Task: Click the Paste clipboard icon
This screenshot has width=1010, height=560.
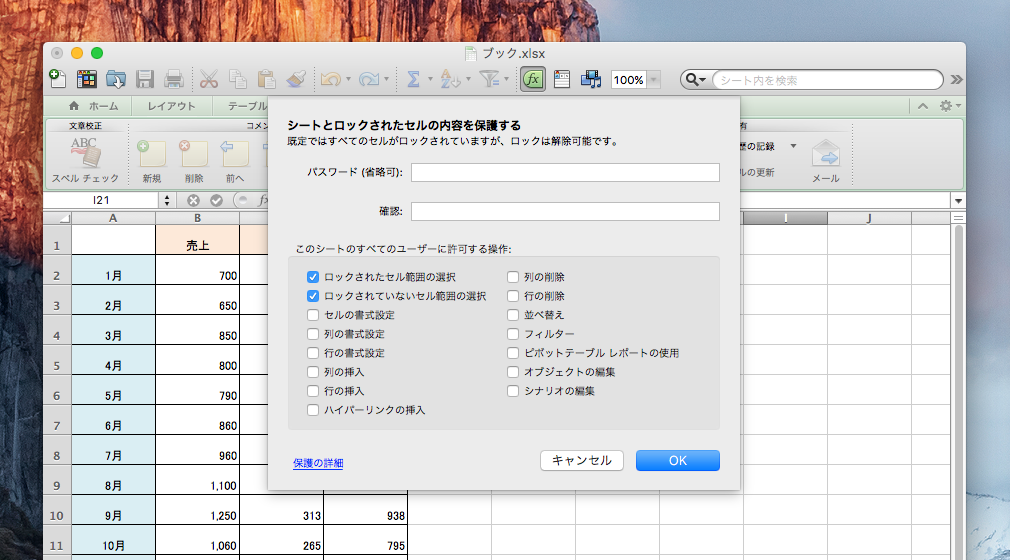Action: point(266,79)
